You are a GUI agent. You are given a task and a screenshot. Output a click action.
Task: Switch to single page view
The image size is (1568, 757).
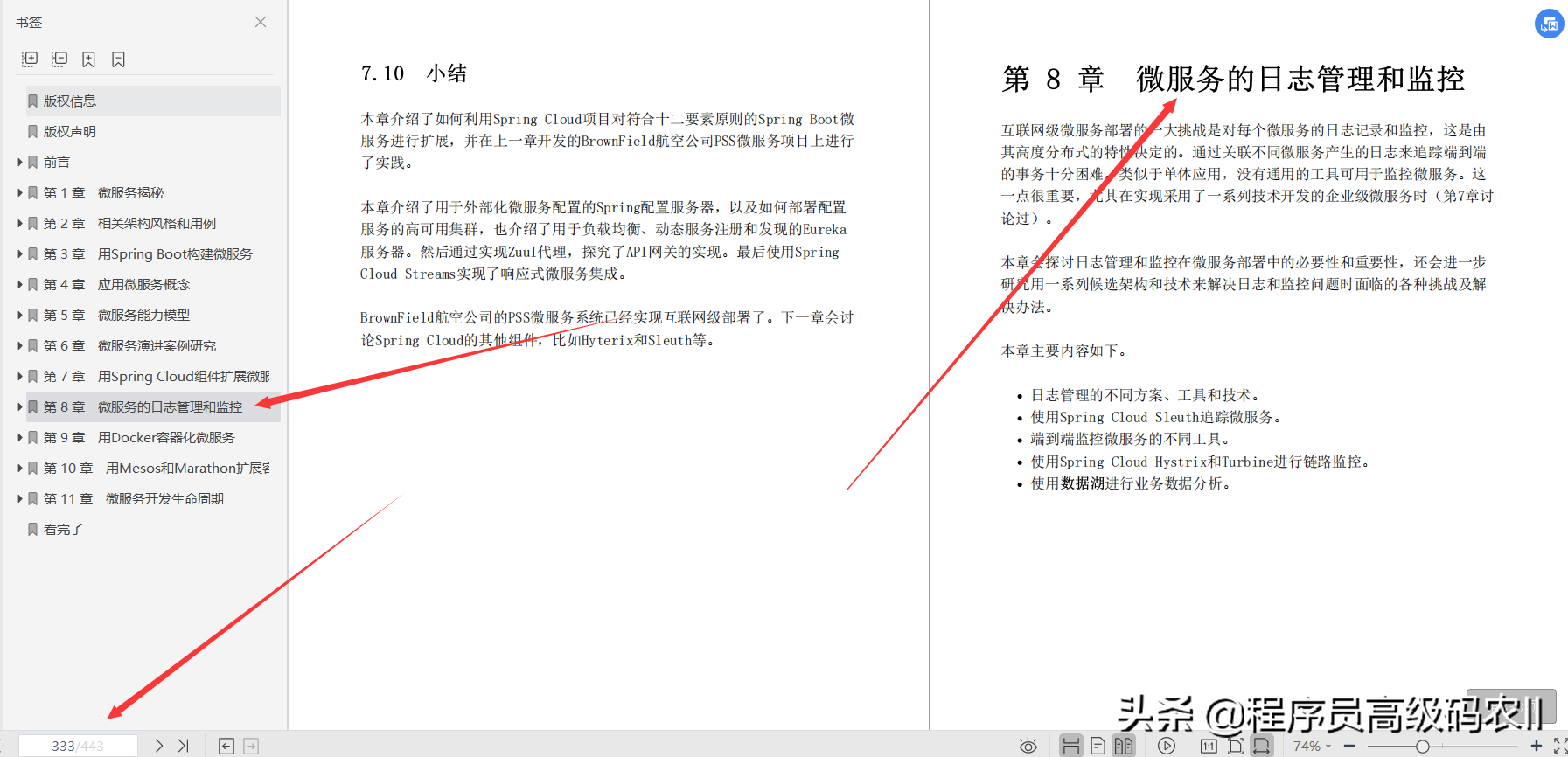[x=1098, y=746]
